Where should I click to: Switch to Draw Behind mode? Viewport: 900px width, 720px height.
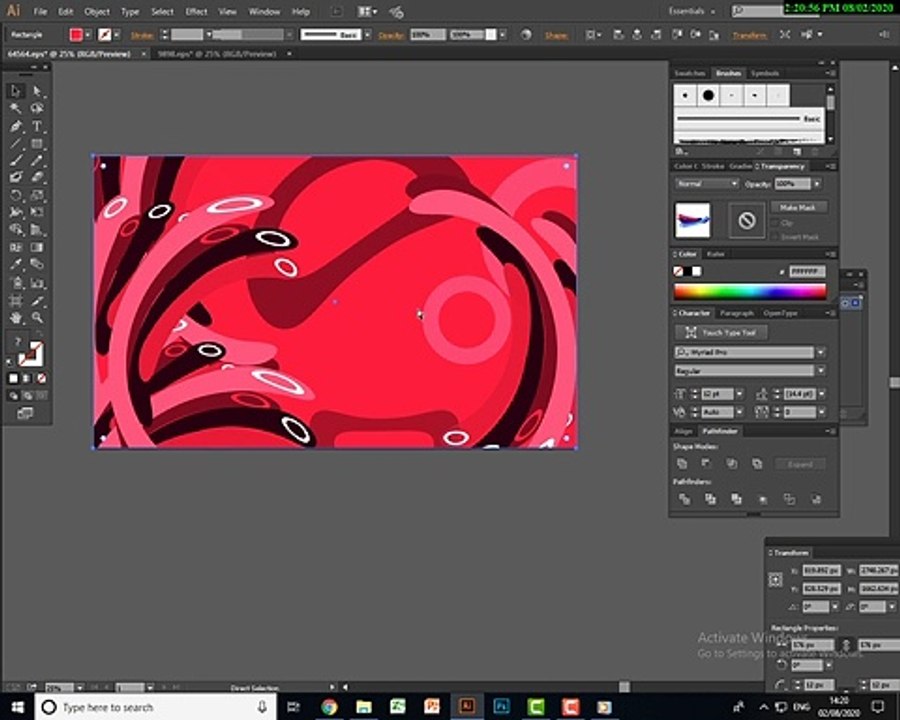point(28,396)
